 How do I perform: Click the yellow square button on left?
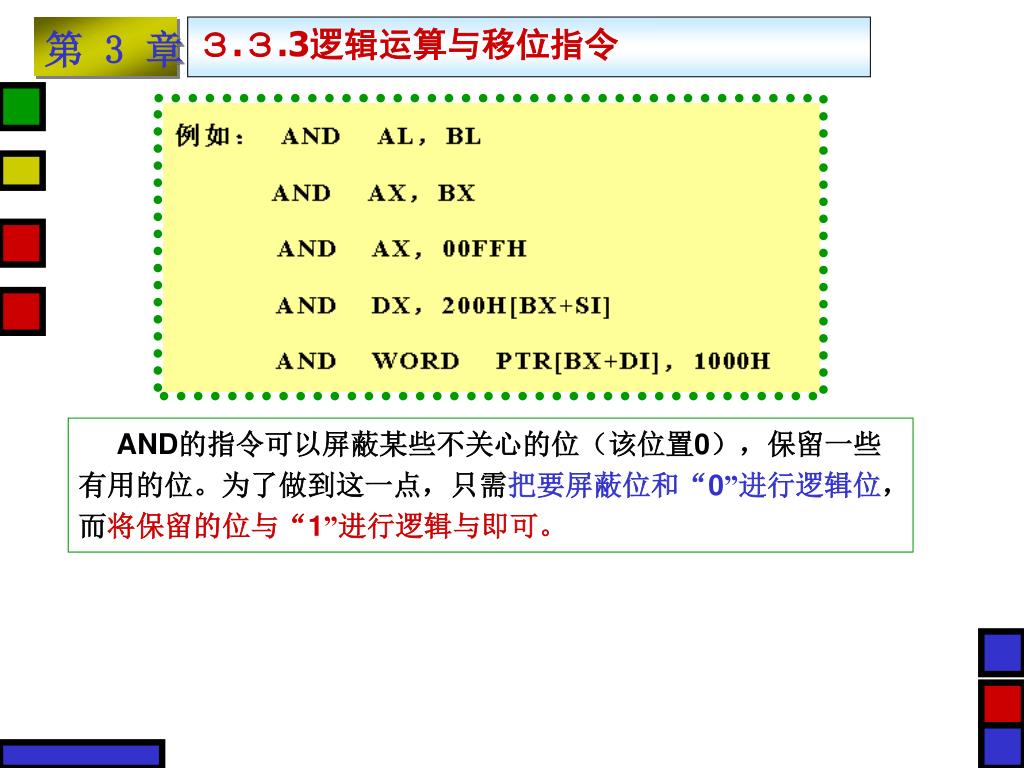point(22,170)
